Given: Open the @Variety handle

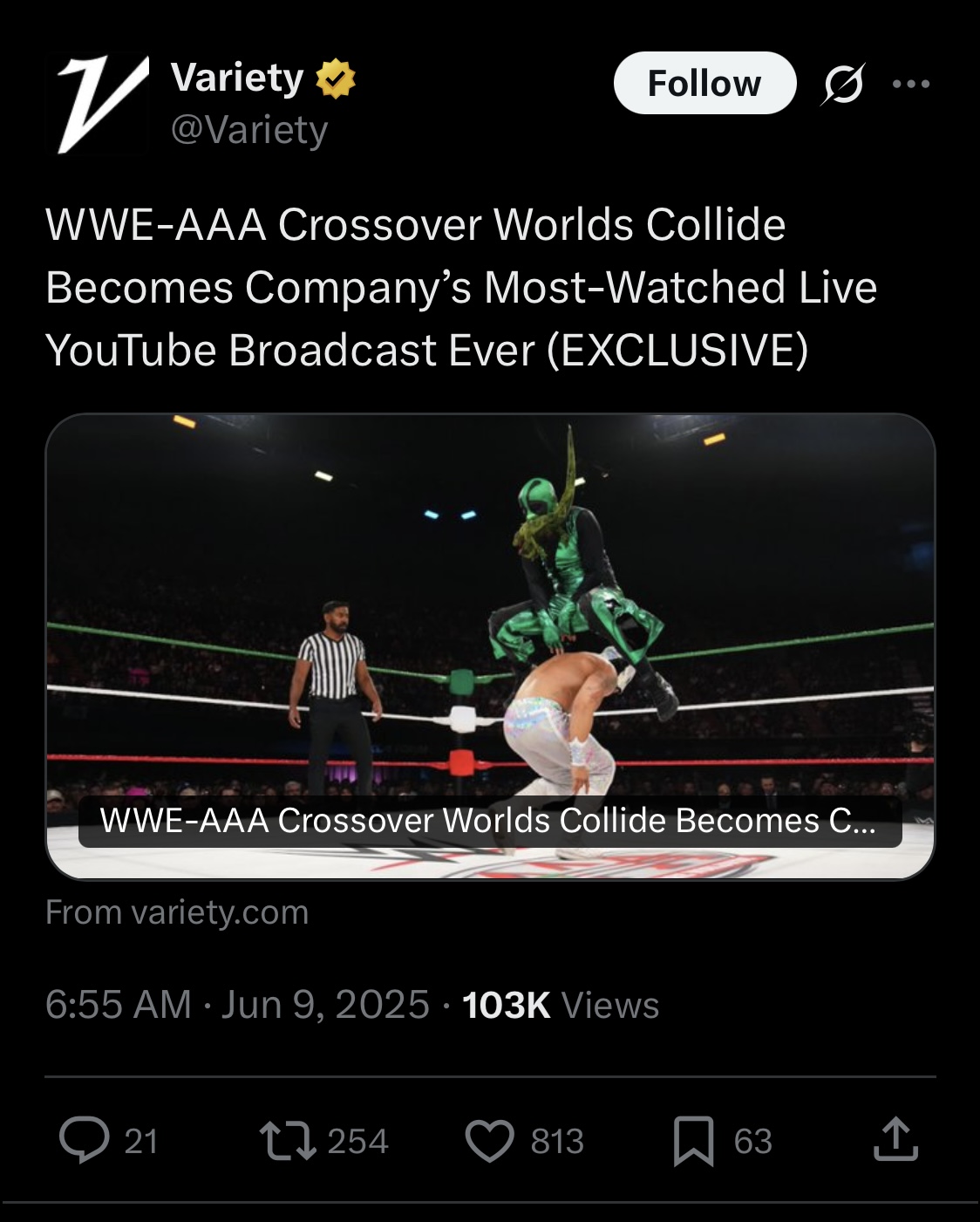Looking at the screenshot, I should pyautogui.click(x=249, y=130).
